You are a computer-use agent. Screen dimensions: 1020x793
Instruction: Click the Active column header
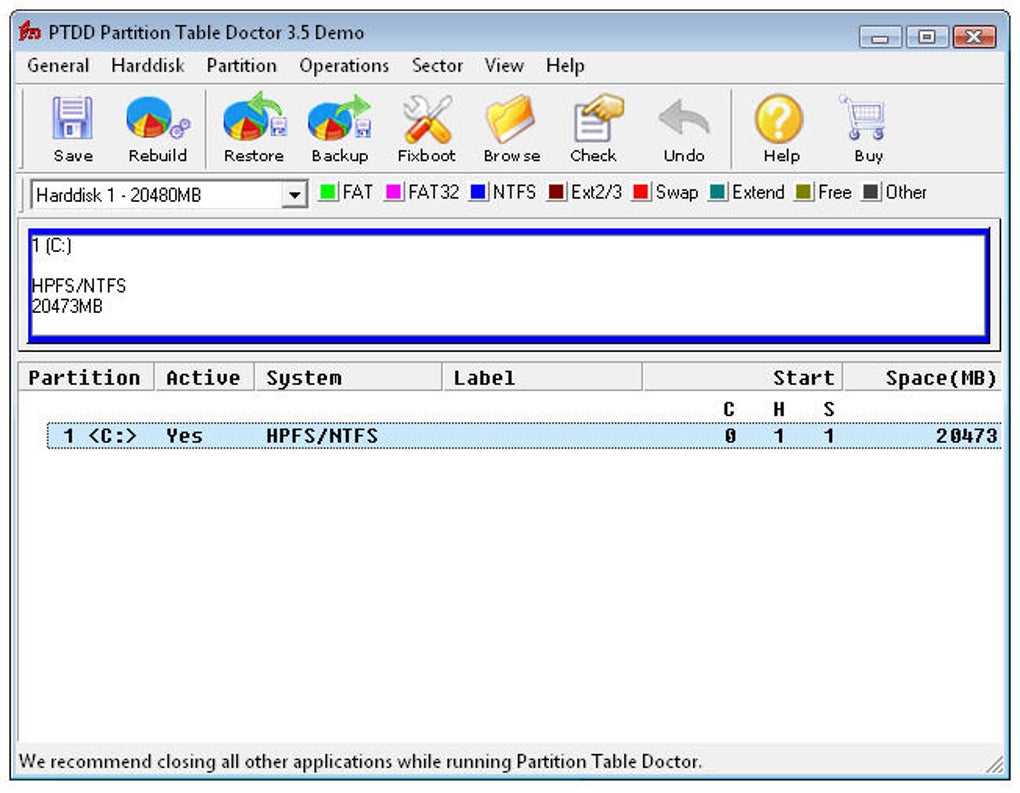pyautogui.click(x=204, y=378)
